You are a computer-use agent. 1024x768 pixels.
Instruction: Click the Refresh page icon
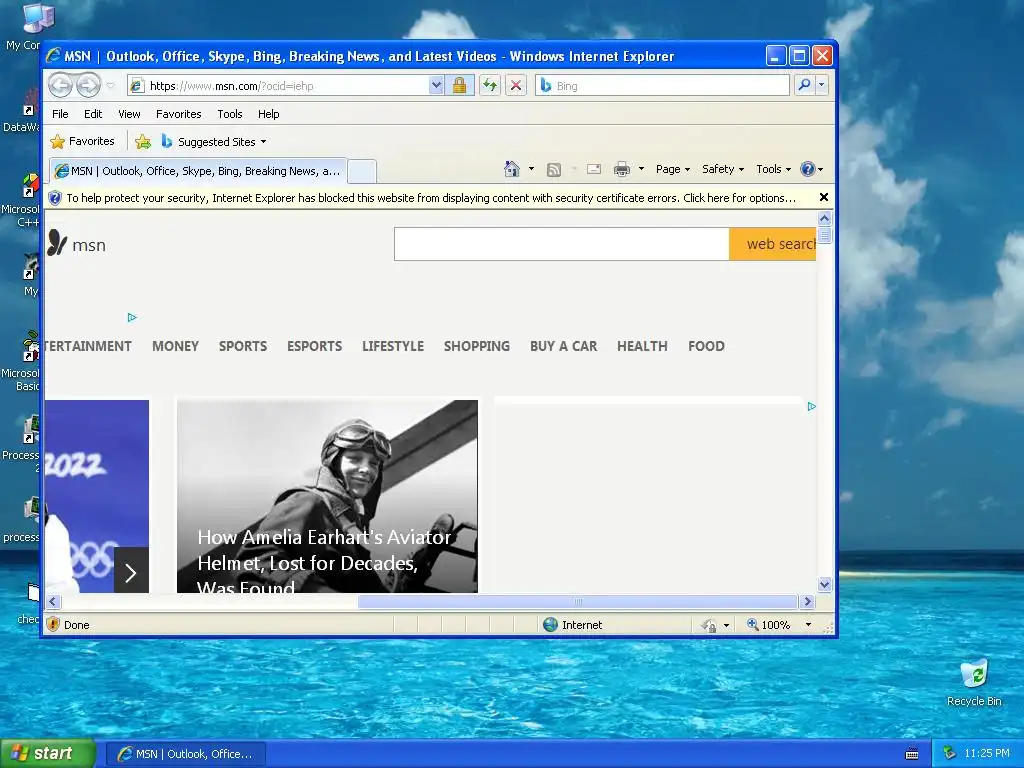pyautogui.click(x=490, y=86)
